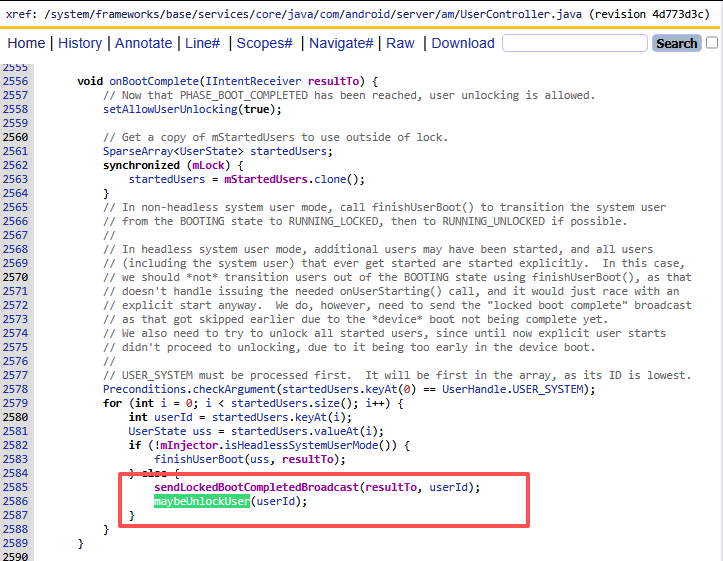The height and width of the screenshot is (561, 723).
Task: Click the mStartedUsers symbol on line 2563
Action: [266, 179]
